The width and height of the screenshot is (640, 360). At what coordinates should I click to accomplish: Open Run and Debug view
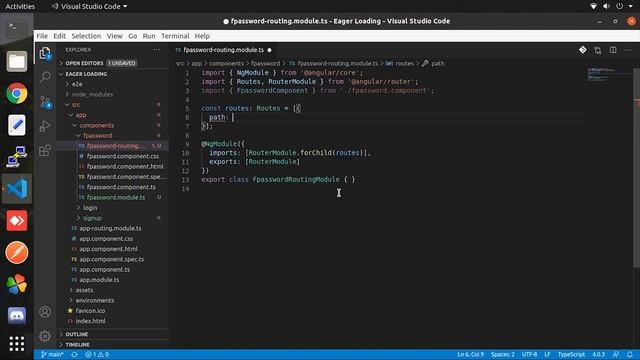coord(45,126)
